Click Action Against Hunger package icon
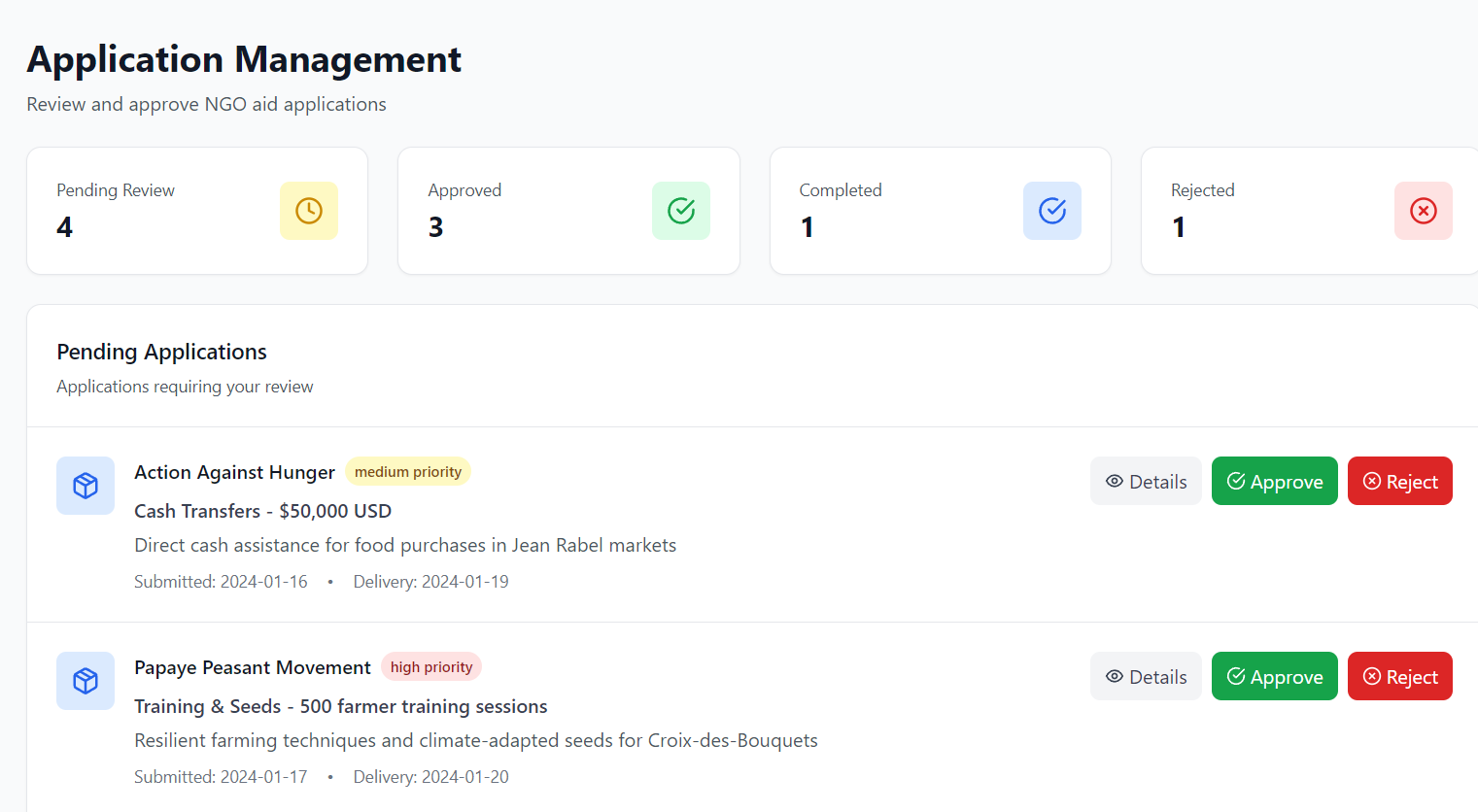1478x812 pixels. (x=86, y=486)
